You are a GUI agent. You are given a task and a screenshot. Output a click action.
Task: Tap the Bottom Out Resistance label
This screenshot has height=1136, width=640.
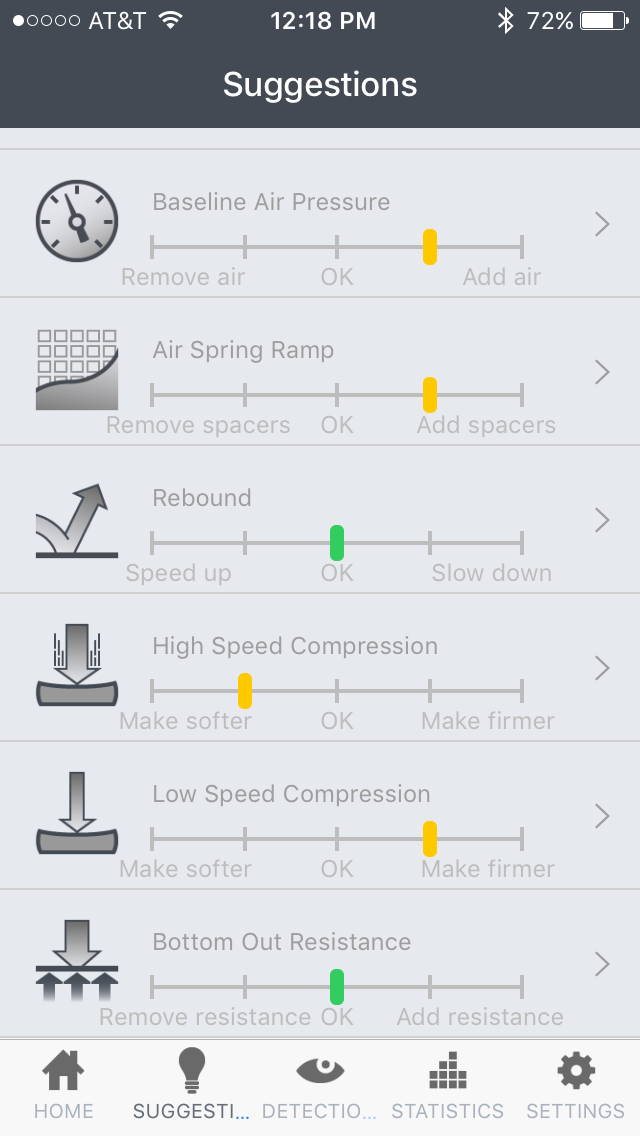(281, 942)
